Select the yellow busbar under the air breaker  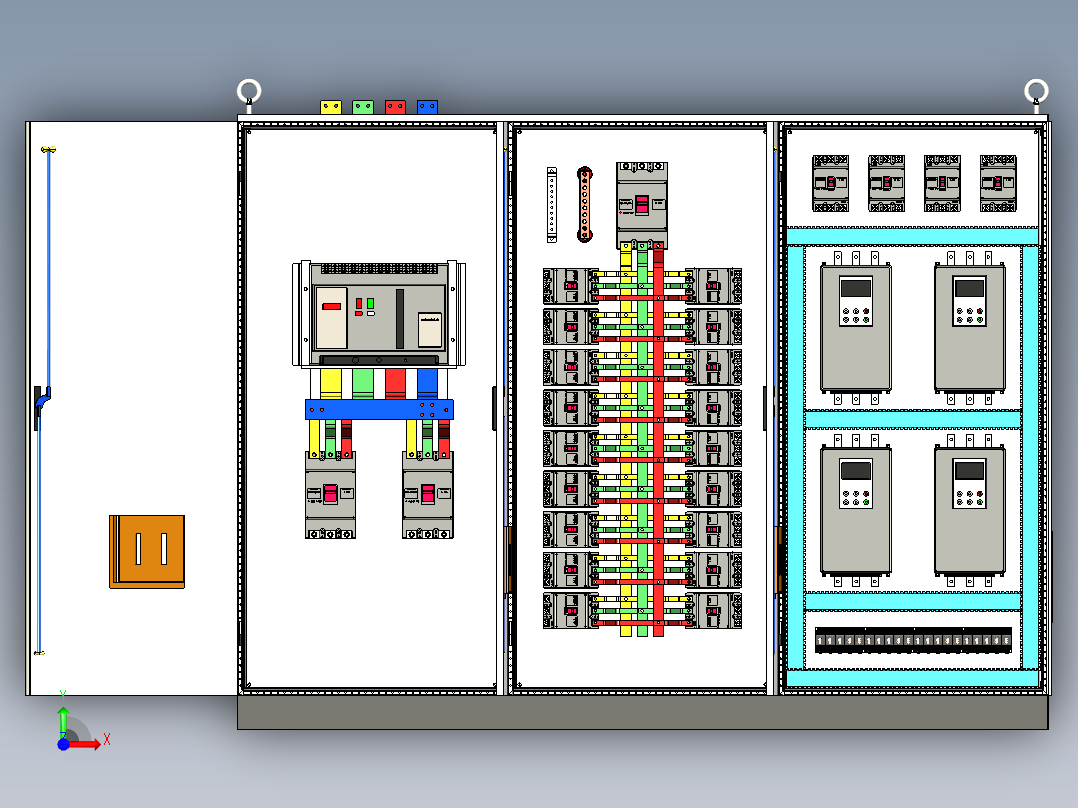331,384
